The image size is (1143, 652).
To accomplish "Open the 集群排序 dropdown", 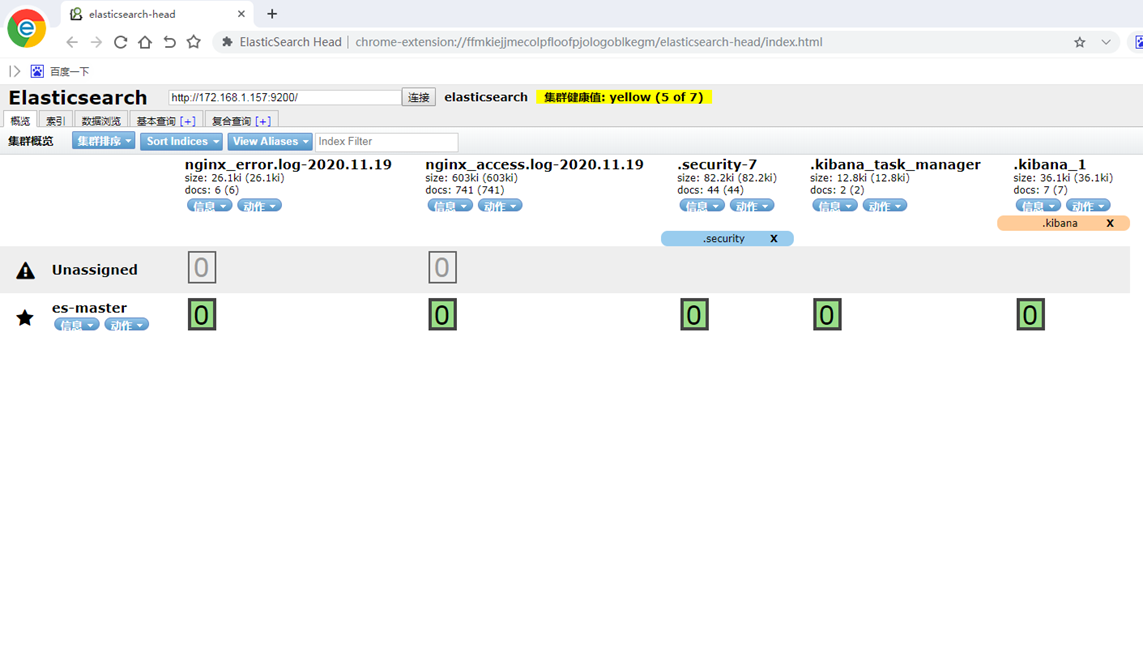I will pos(104,141).
